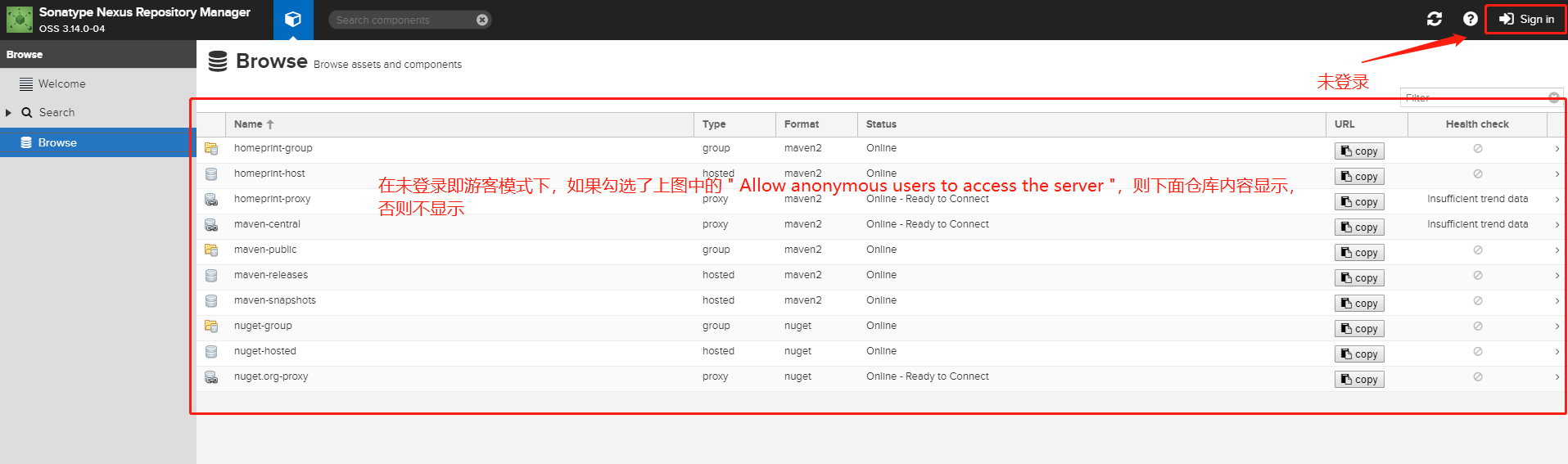The image size is (1568, 464).
Task: Select the Browse sidebar item
Action: 98,142
